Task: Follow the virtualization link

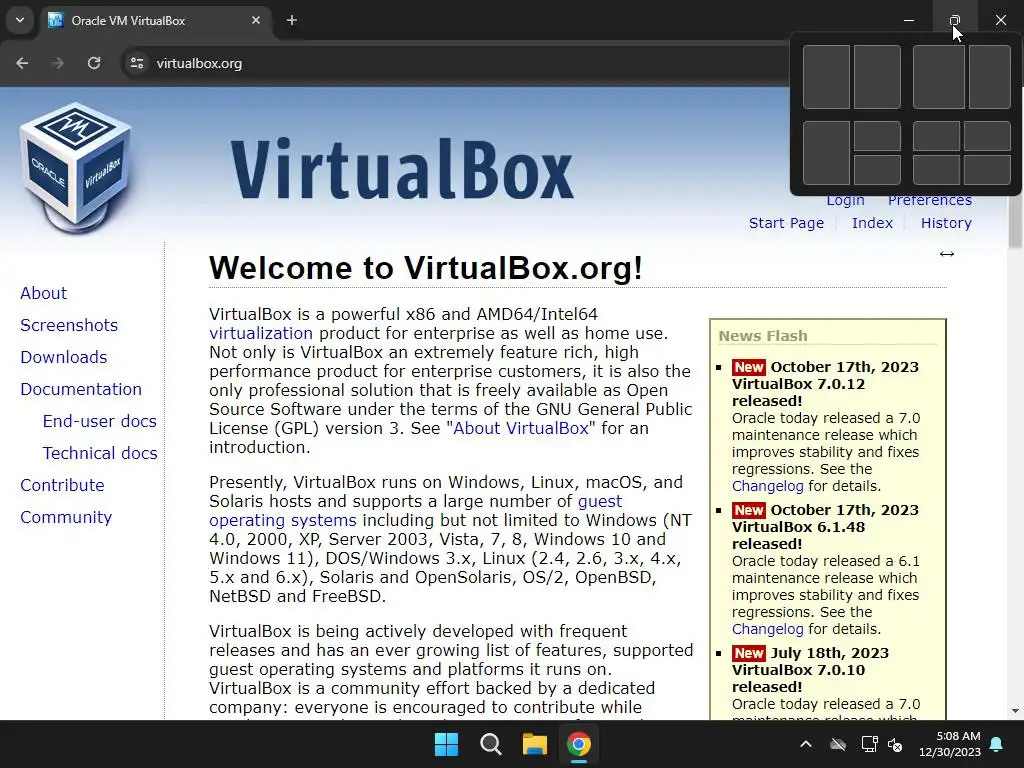Action: [261, 333]
